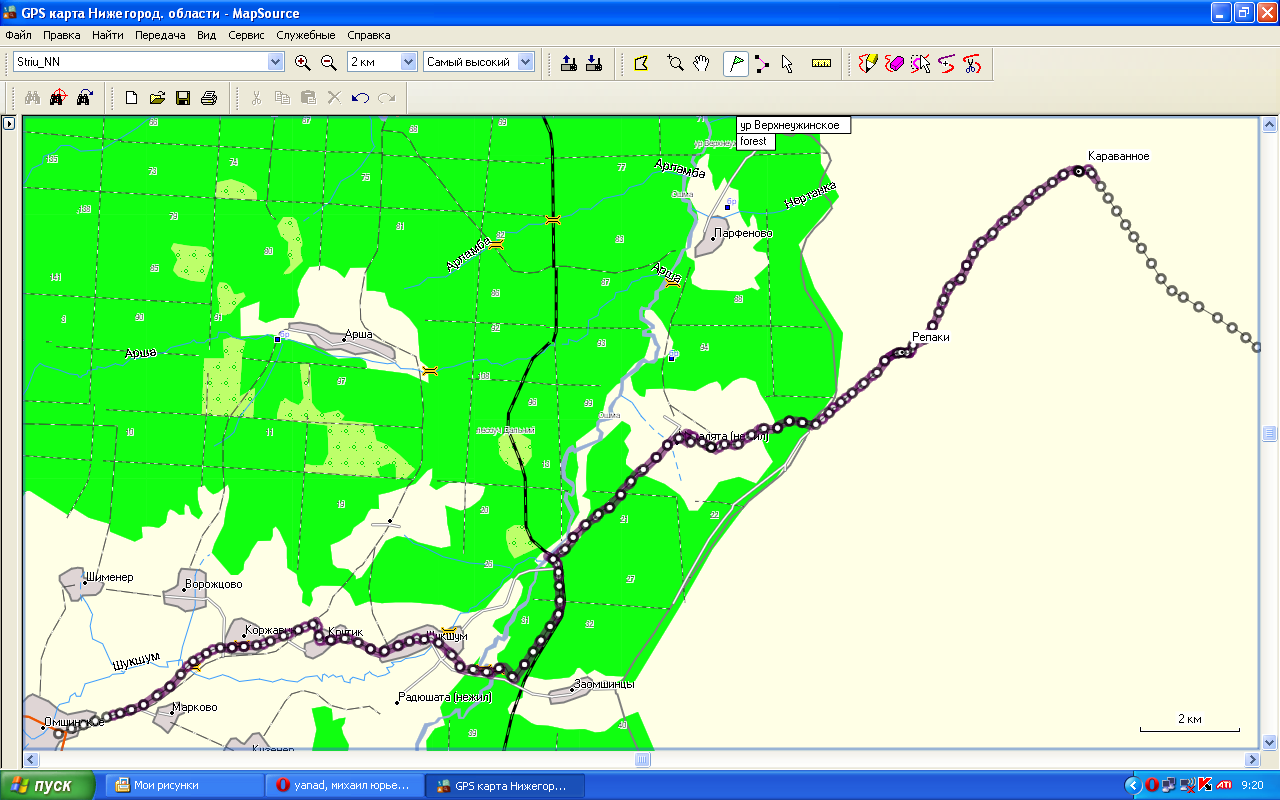Click Find Recent Places binoculars icon
This screenshot has width=1280, height=800.
(84, 98)
